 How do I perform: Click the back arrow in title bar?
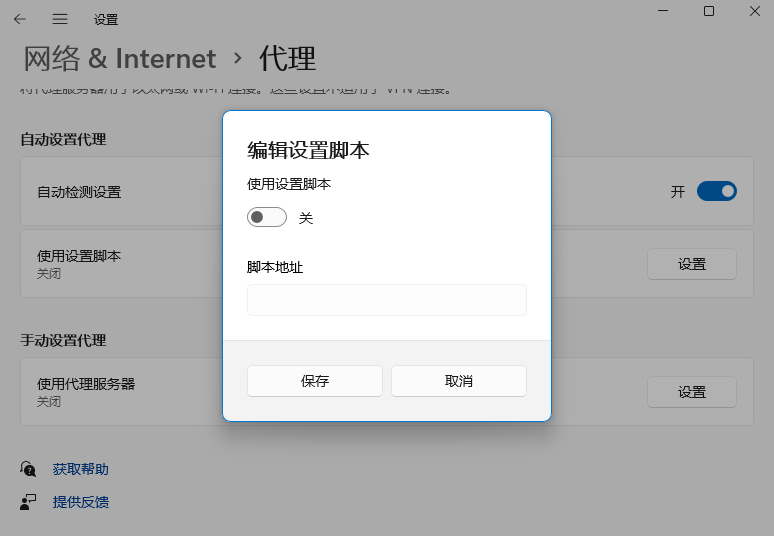pyautogui.click(x=20, y=19)
